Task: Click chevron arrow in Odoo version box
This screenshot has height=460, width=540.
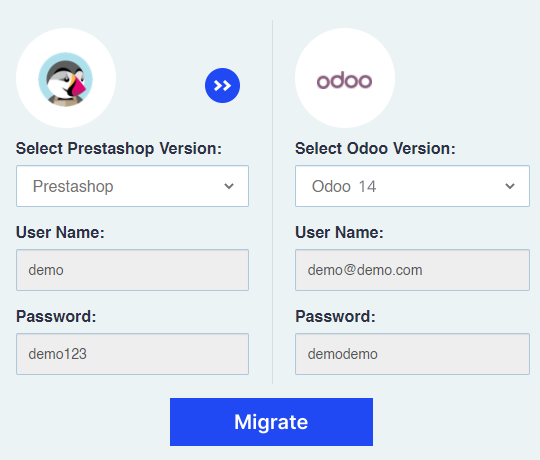Action: (510, 186)
